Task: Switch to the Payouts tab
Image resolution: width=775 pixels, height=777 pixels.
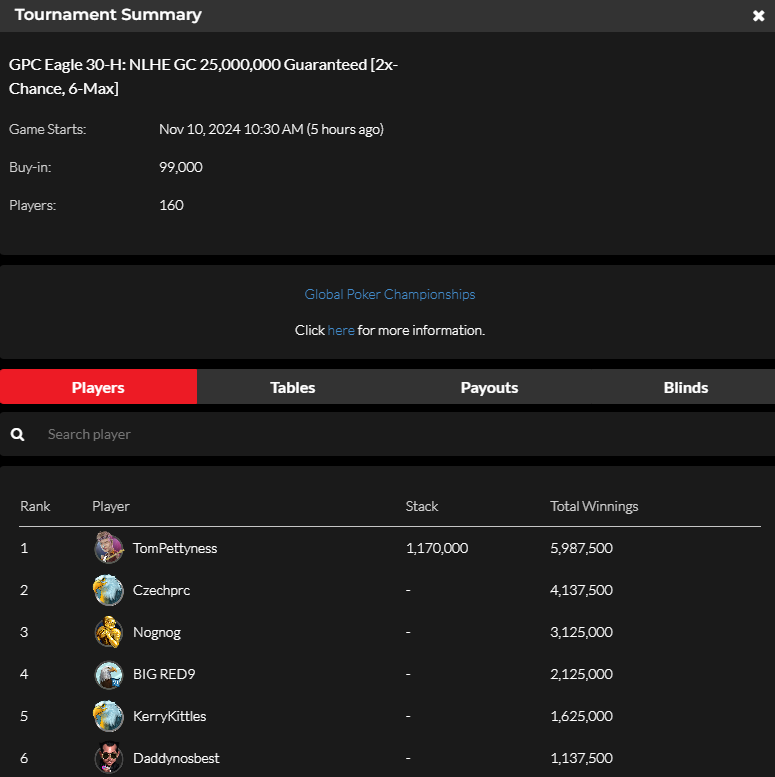Action: click(489, 387)
